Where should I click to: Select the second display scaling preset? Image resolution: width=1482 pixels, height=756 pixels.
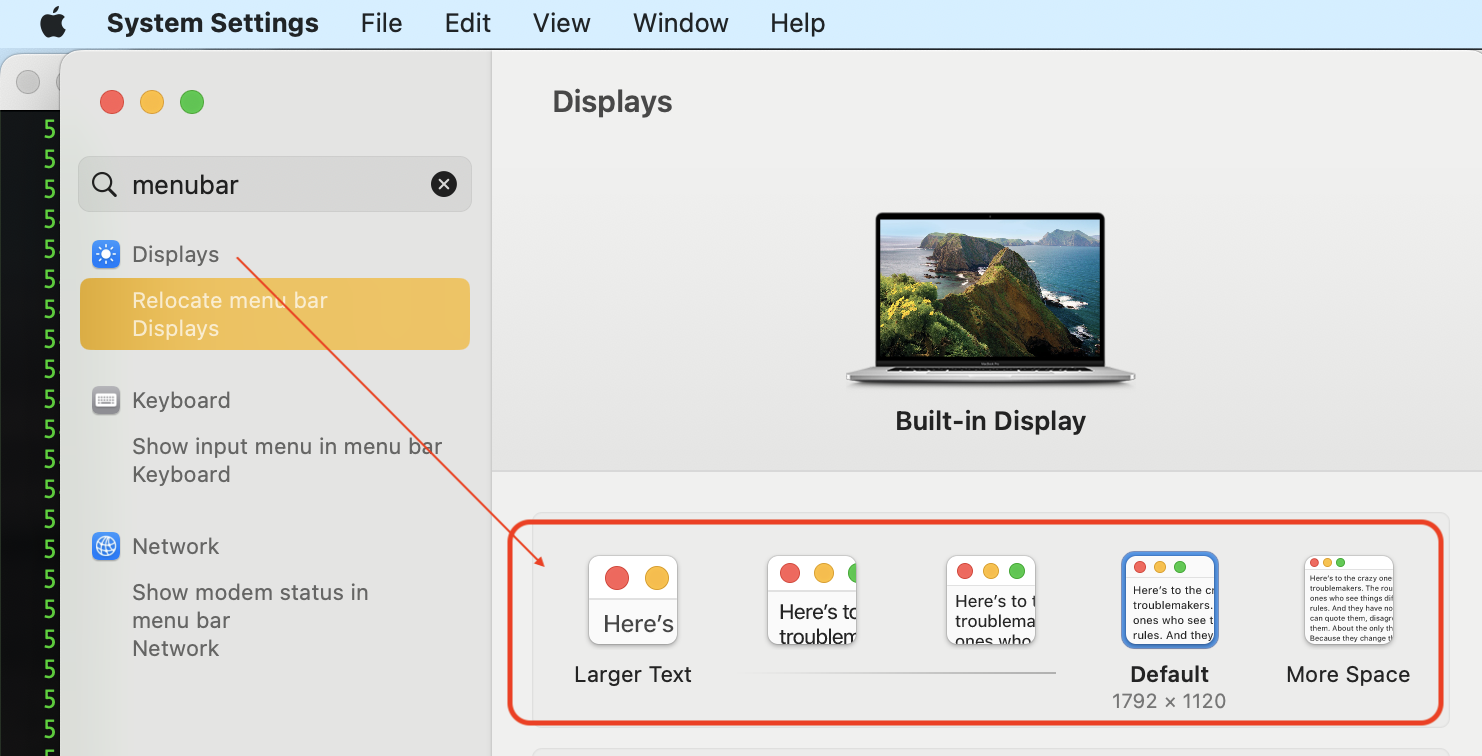click(x=811, y=600)
